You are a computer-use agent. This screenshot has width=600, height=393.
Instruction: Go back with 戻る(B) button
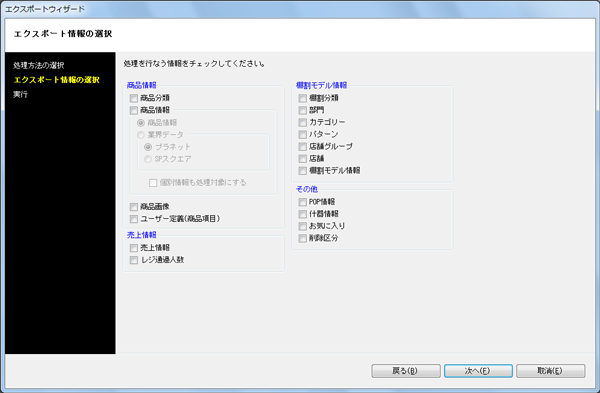coord(406,371)
